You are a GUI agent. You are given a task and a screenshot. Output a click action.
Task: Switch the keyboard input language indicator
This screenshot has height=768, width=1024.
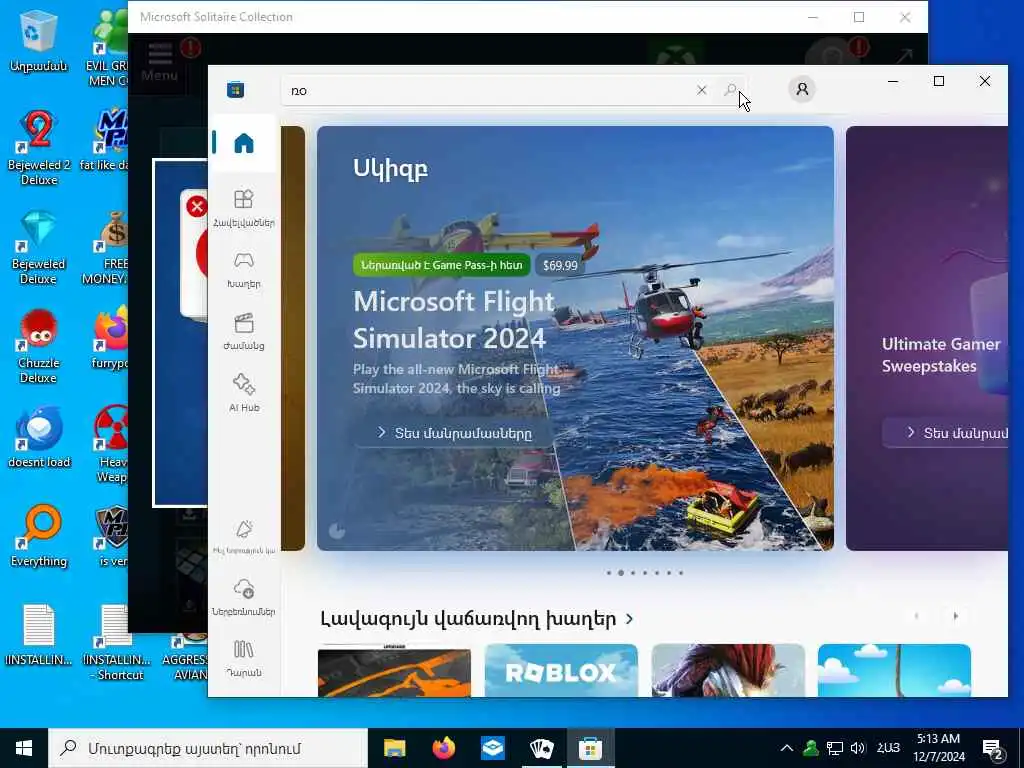pyautogui.click(x=888, y=748)
